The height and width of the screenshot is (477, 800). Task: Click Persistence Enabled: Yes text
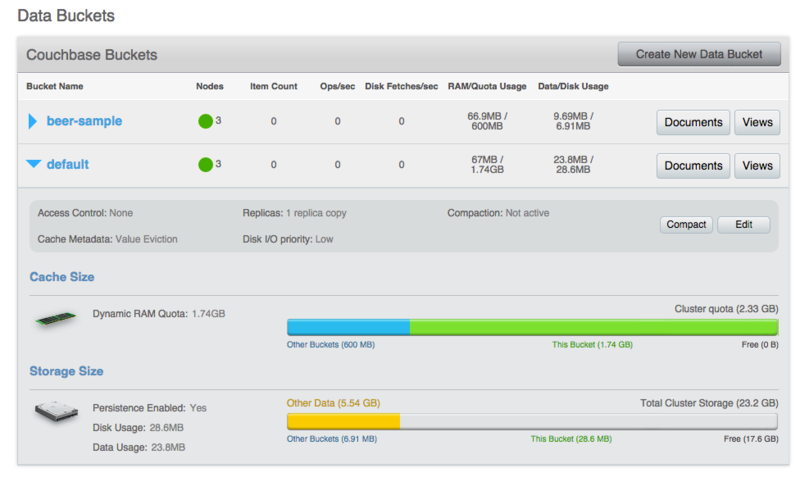149,408
